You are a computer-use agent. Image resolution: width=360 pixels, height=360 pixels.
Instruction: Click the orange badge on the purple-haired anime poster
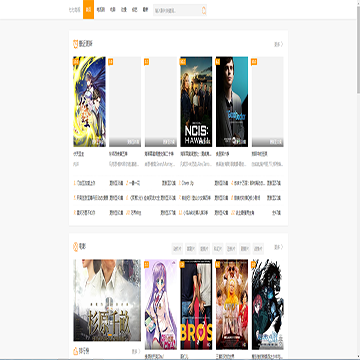pos(147,265)
